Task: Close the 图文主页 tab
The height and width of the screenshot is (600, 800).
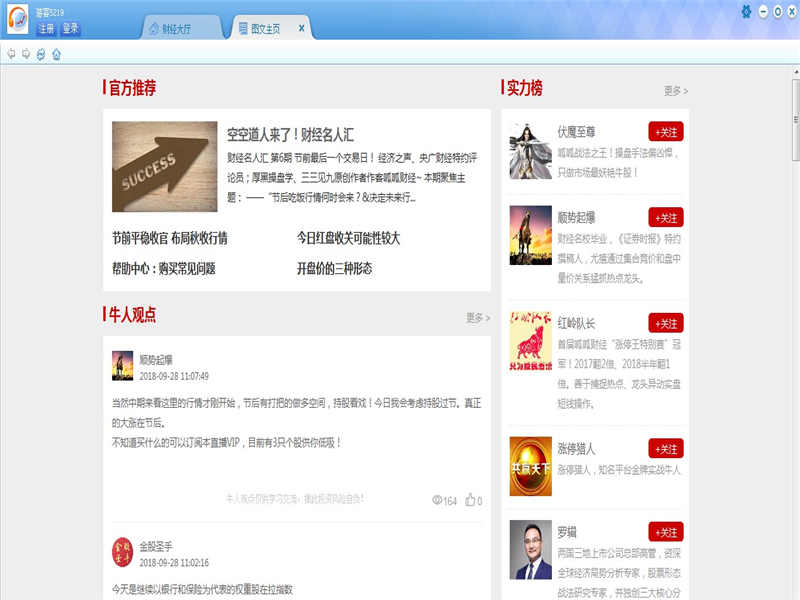Action: coord(302,28)
